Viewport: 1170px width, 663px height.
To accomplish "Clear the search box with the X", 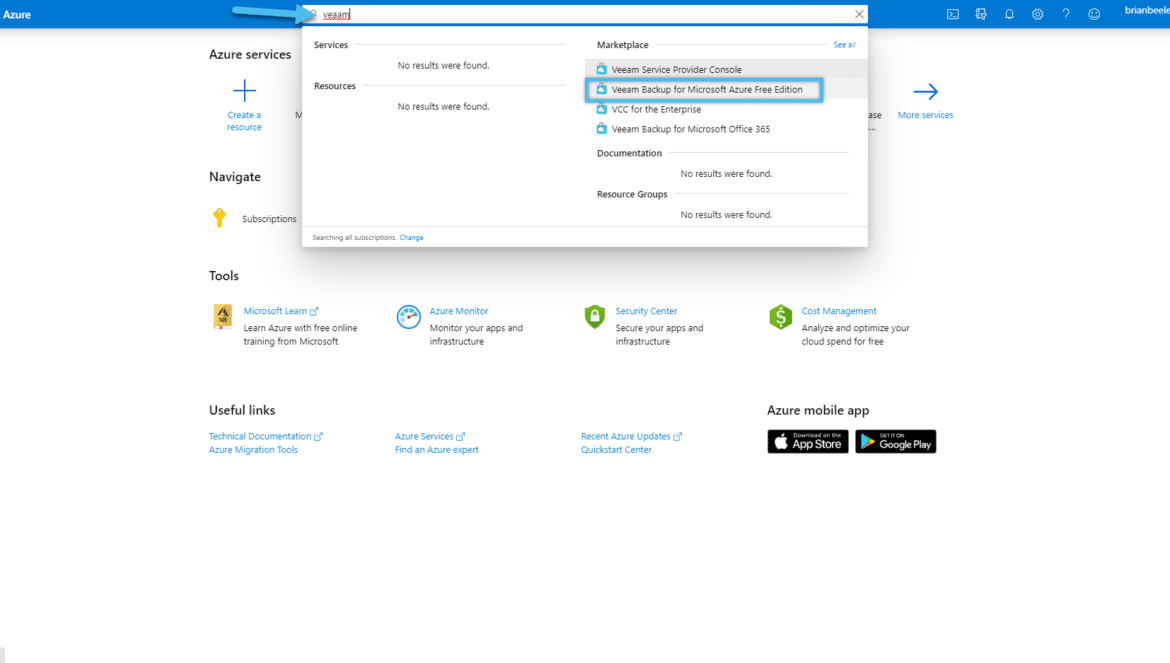I will coord(859,14).
